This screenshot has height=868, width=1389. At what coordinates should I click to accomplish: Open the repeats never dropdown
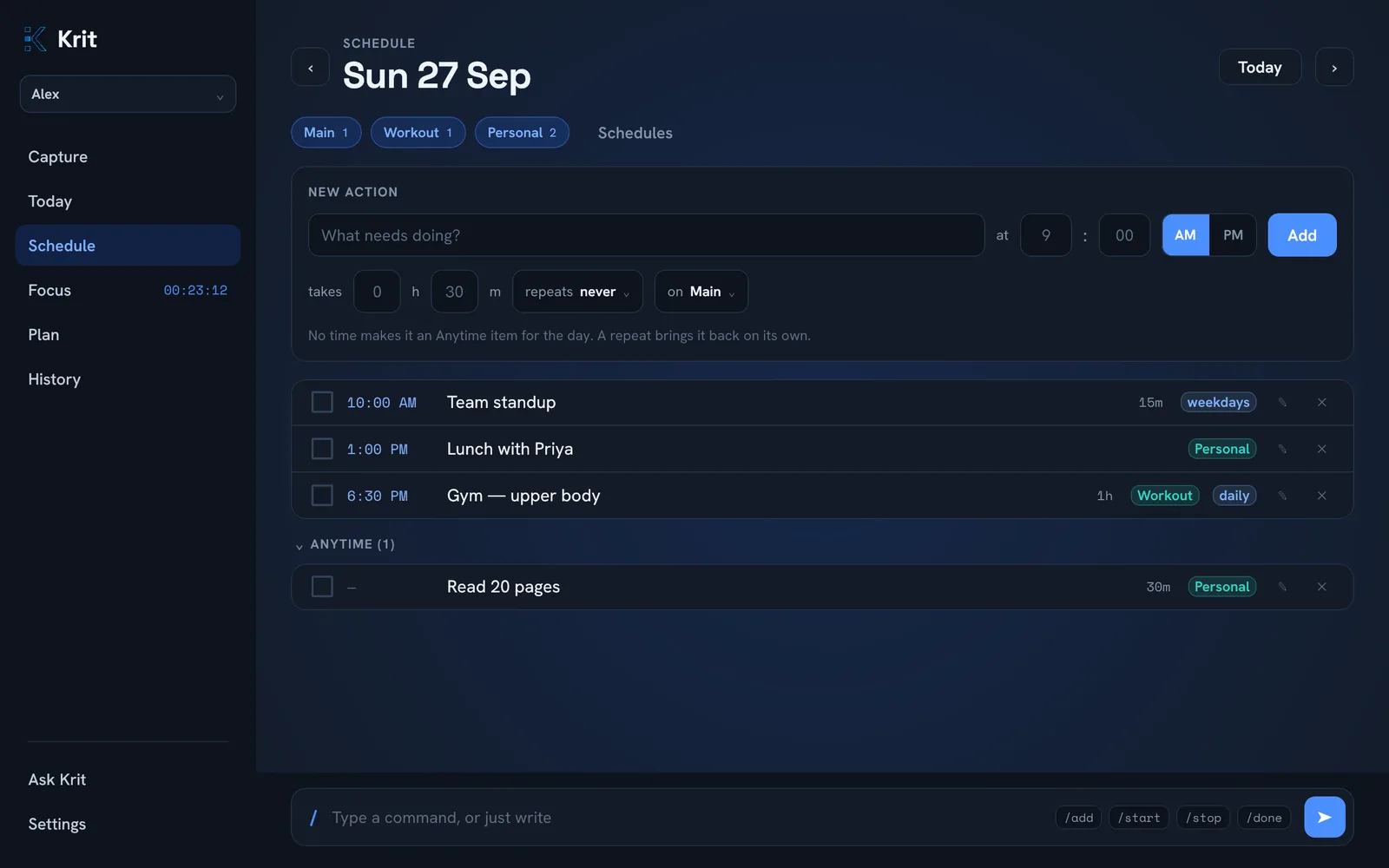[x=577, y=292]
